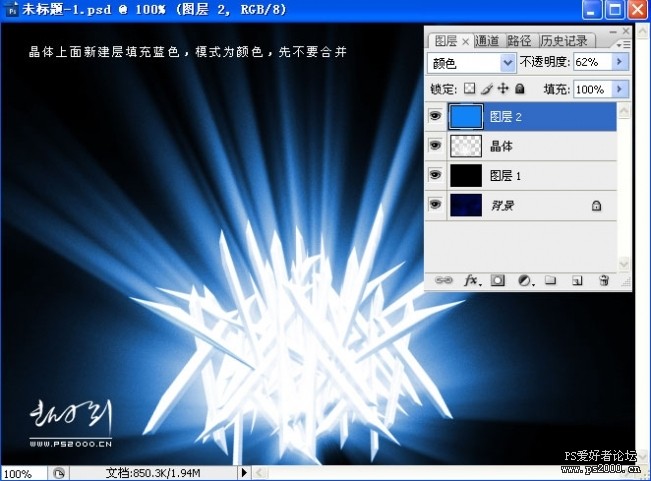Toggle lock image pixels brush icon

[487, 88]
